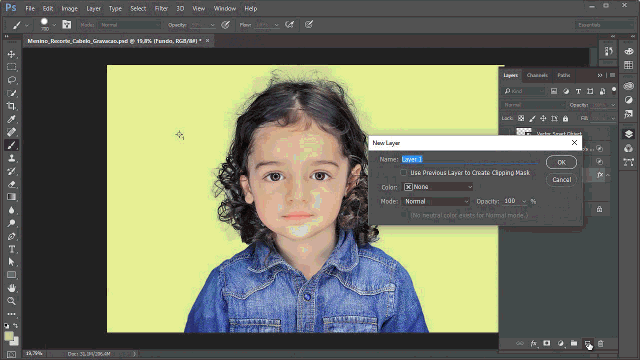Click the Layer 1 name field
The height and width of the screenshot is (360, 640).
(469, 160)
